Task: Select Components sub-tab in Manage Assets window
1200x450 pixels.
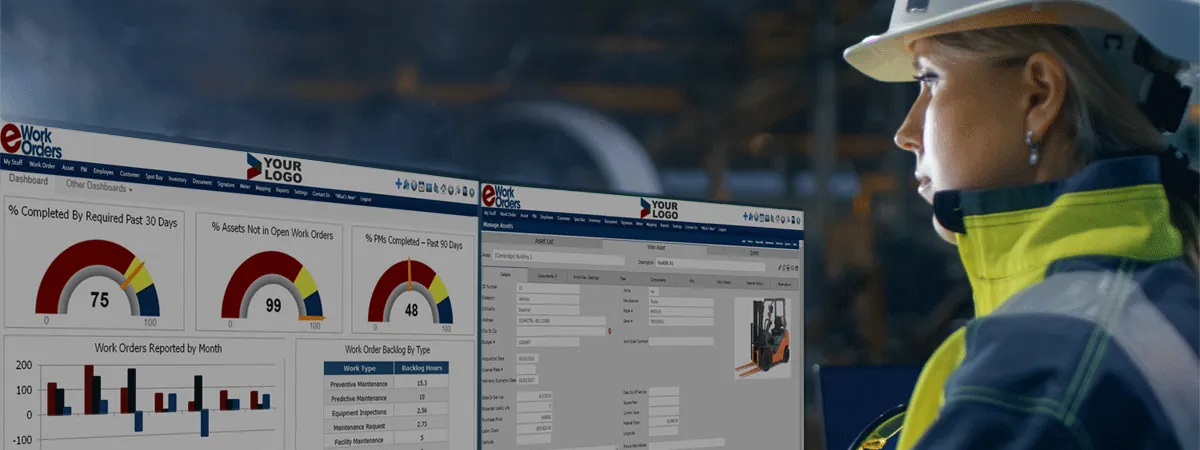Action: [x=658, y=280]
